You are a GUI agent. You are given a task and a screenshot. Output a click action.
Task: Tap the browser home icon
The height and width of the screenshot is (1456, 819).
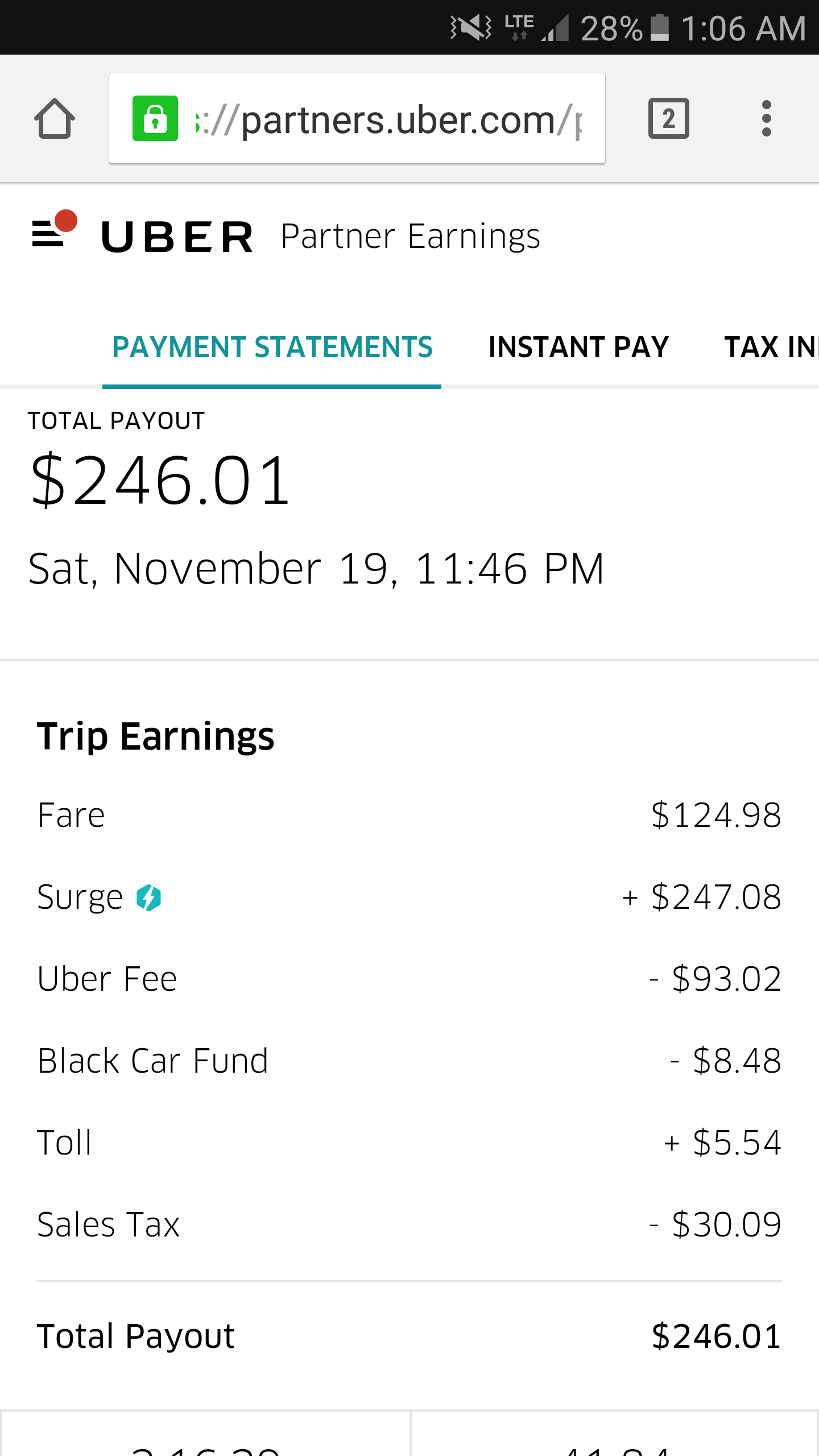click(x=55, y=119)
